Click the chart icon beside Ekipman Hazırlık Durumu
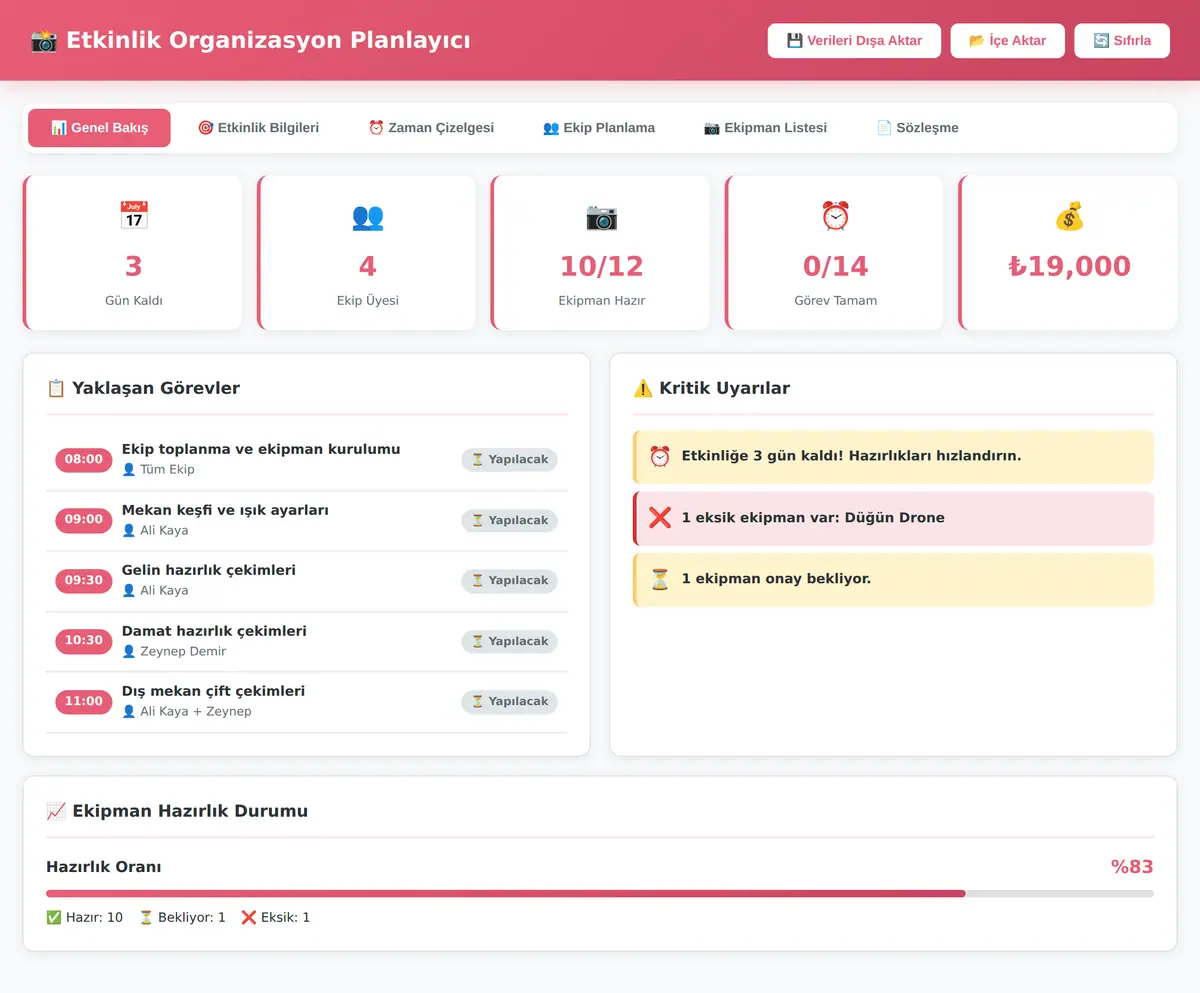Image resolution: width=1200 pixels, height=993 pixels. pyautogui.click(x=56, y=811)
